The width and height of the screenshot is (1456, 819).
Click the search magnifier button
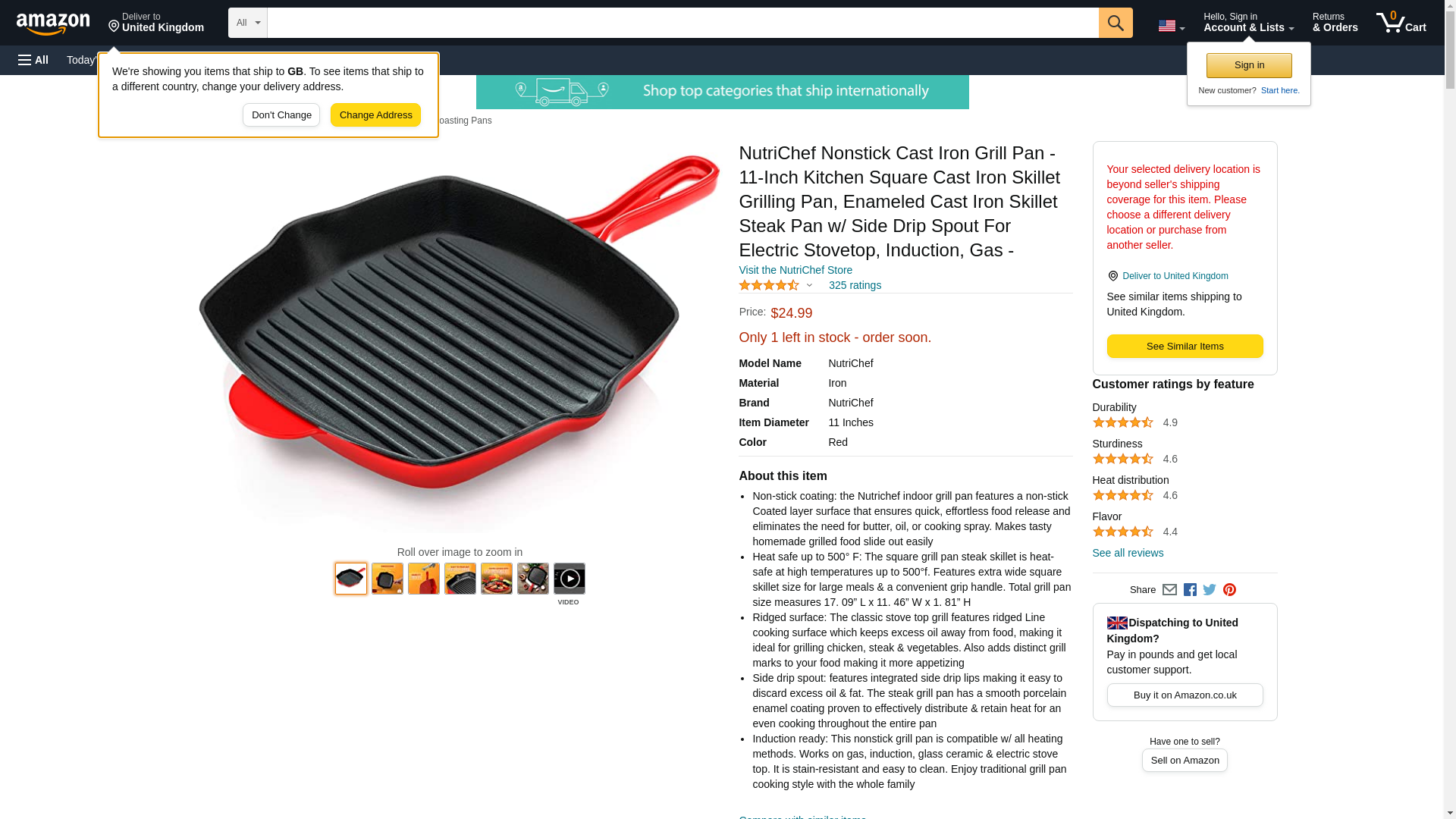click(x=1115, y=23)
